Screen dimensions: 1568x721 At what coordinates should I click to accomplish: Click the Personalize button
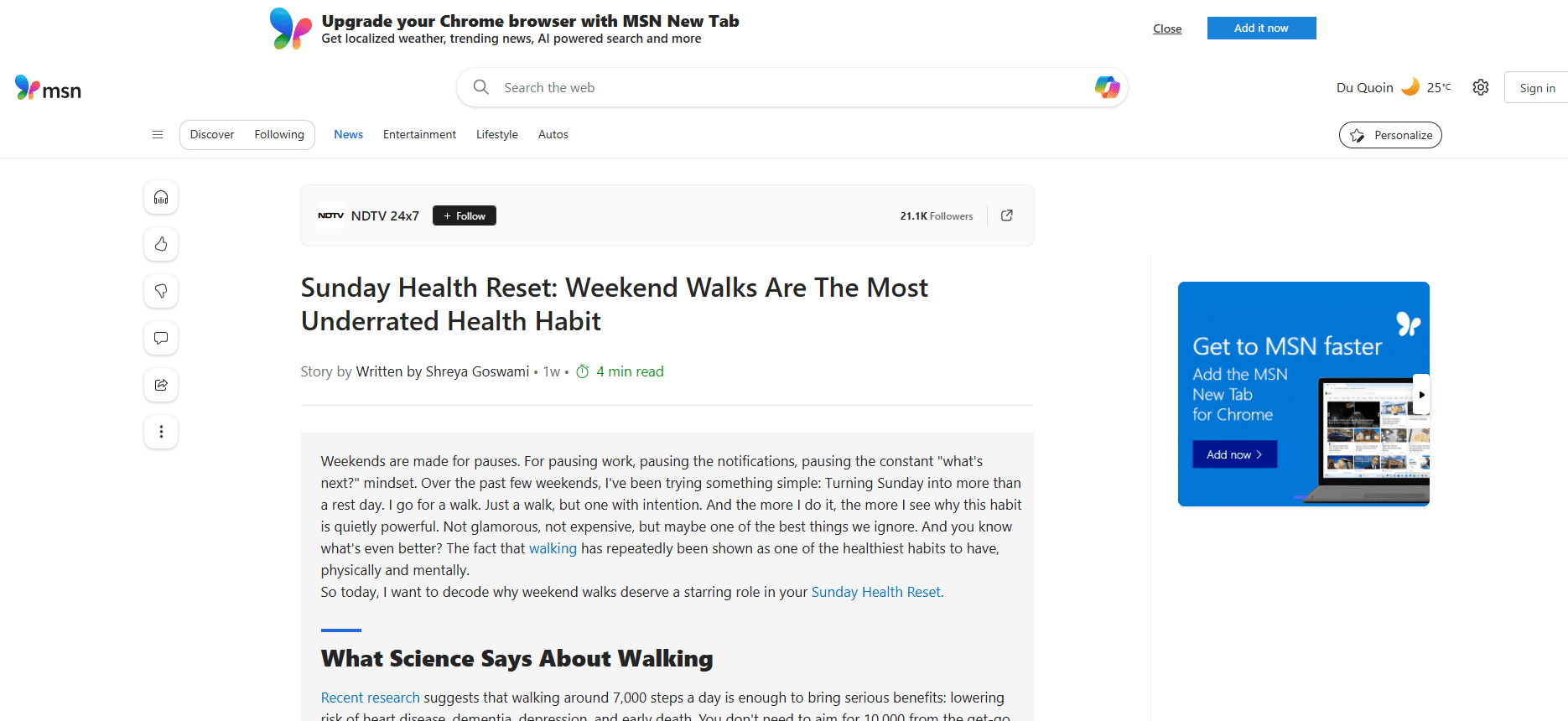pyautogui.click(x=1390, y=136)
